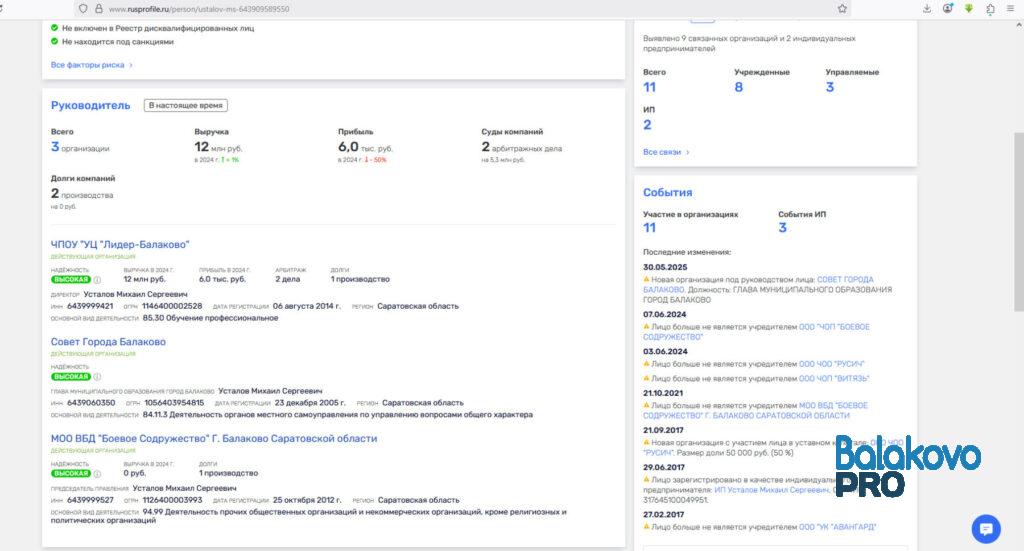Click the Управляемые count 3
This screenshot has height=551, width=1024.
point(829,87)
